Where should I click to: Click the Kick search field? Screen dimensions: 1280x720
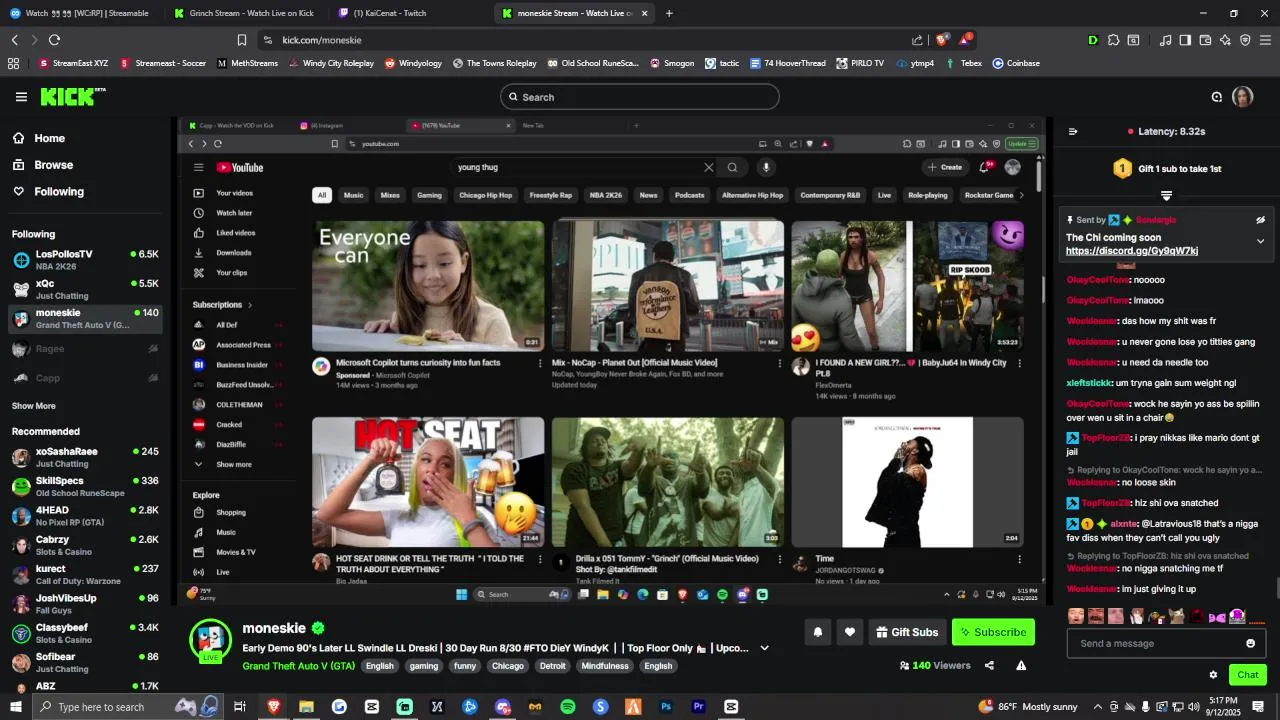(x=640, y=97)
